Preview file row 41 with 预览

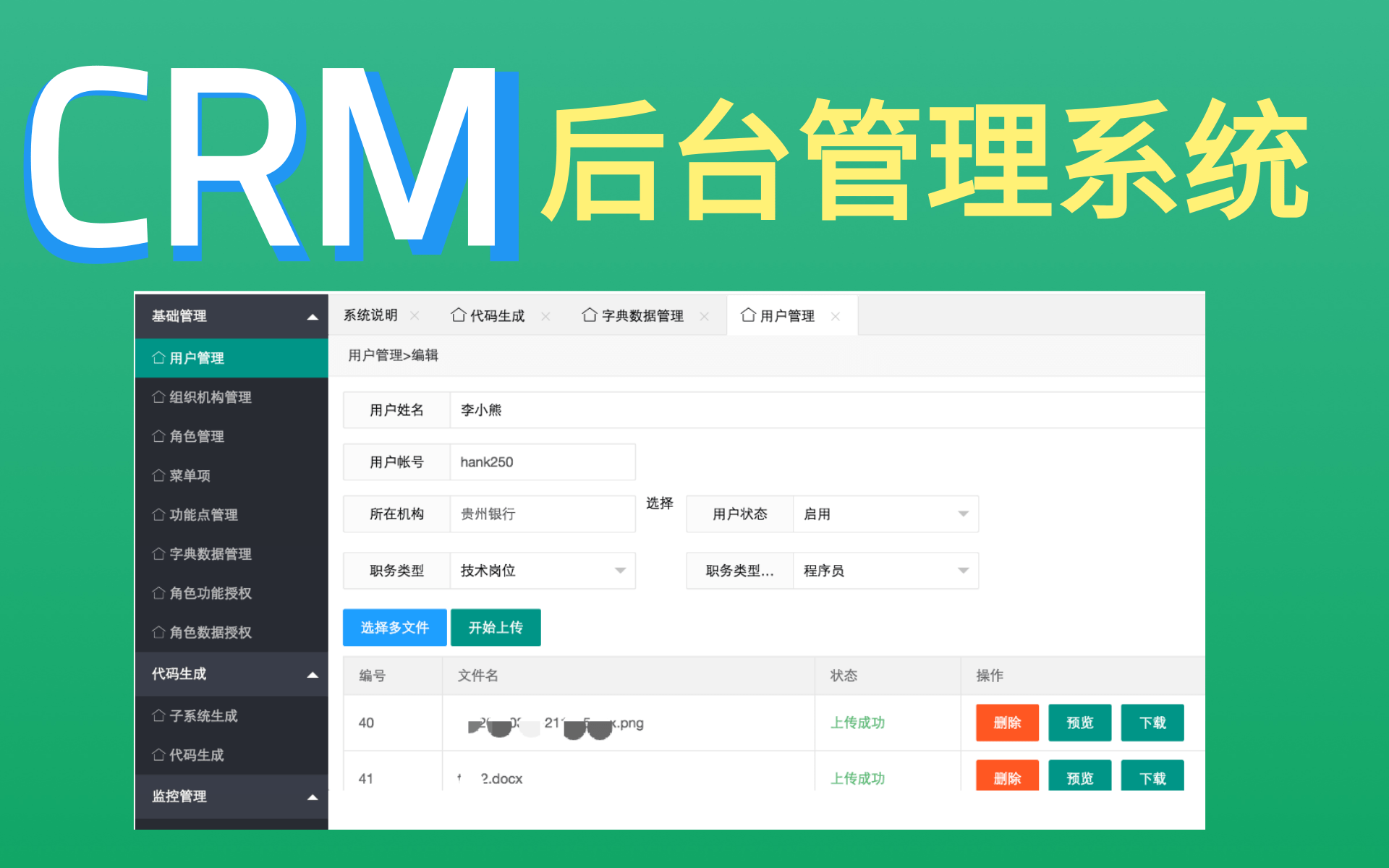click(x=1079, y=775)
